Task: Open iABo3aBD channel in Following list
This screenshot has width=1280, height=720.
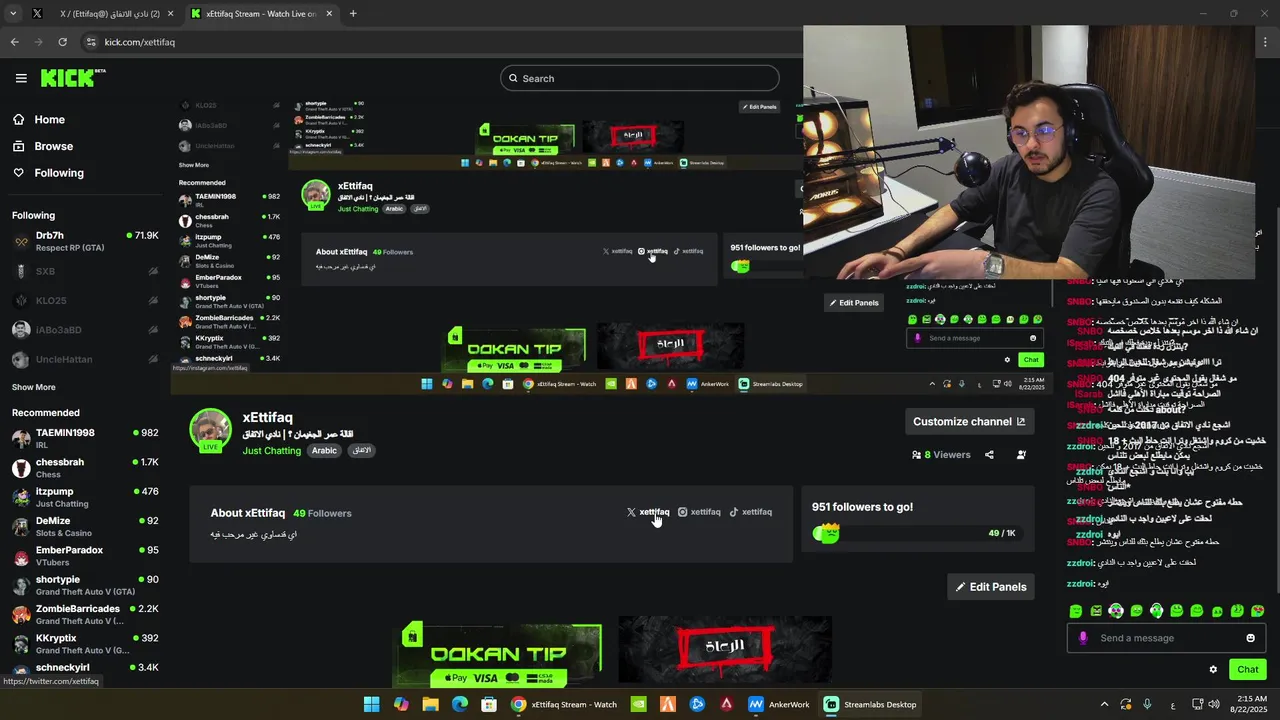Action: pos(85,330)
